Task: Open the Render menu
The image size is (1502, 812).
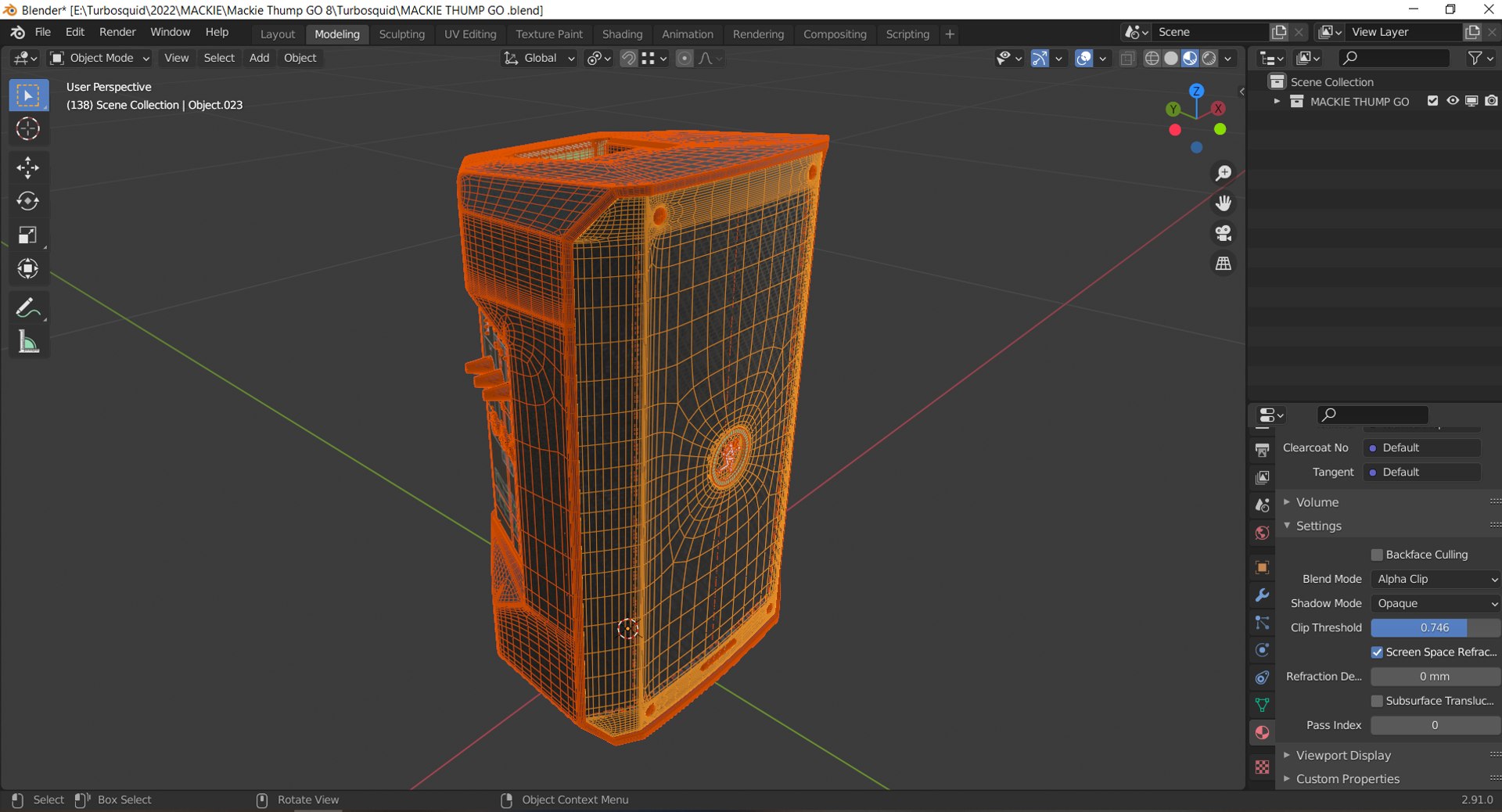Action: coord(117,32)
